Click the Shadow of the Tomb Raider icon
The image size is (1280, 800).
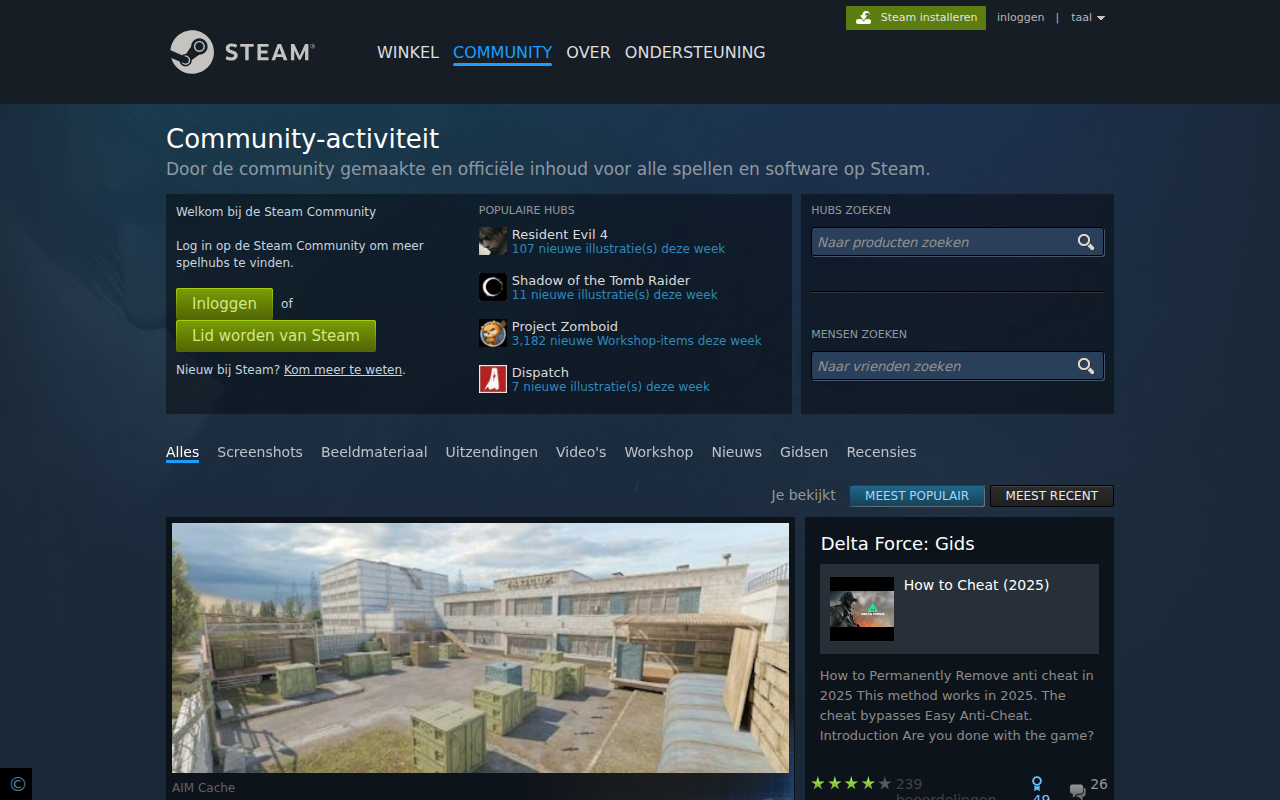click(493, 287)
